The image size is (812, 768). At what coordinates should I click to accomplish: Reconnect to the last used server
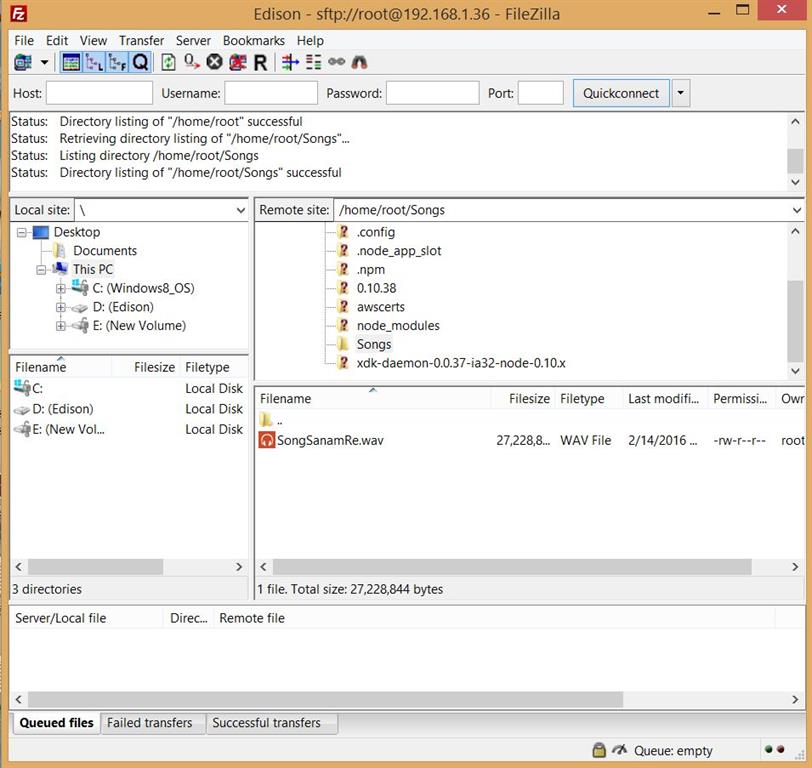[259, 62]
